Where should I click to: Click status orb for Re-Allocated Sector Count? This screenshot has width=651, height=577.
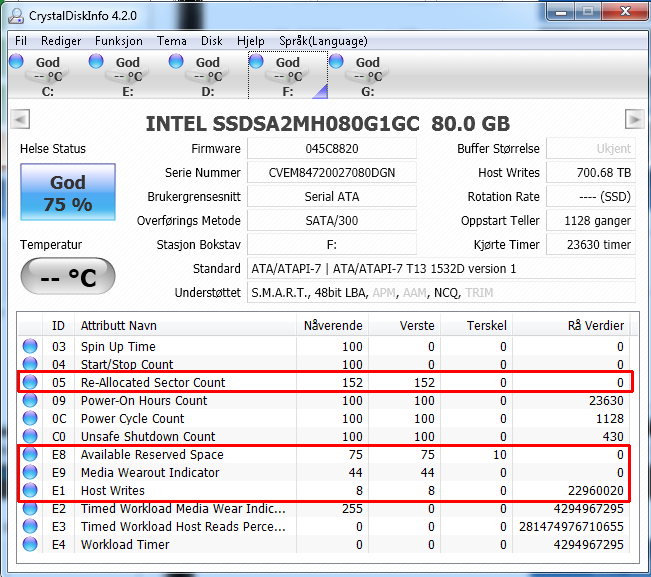point(30,382)
